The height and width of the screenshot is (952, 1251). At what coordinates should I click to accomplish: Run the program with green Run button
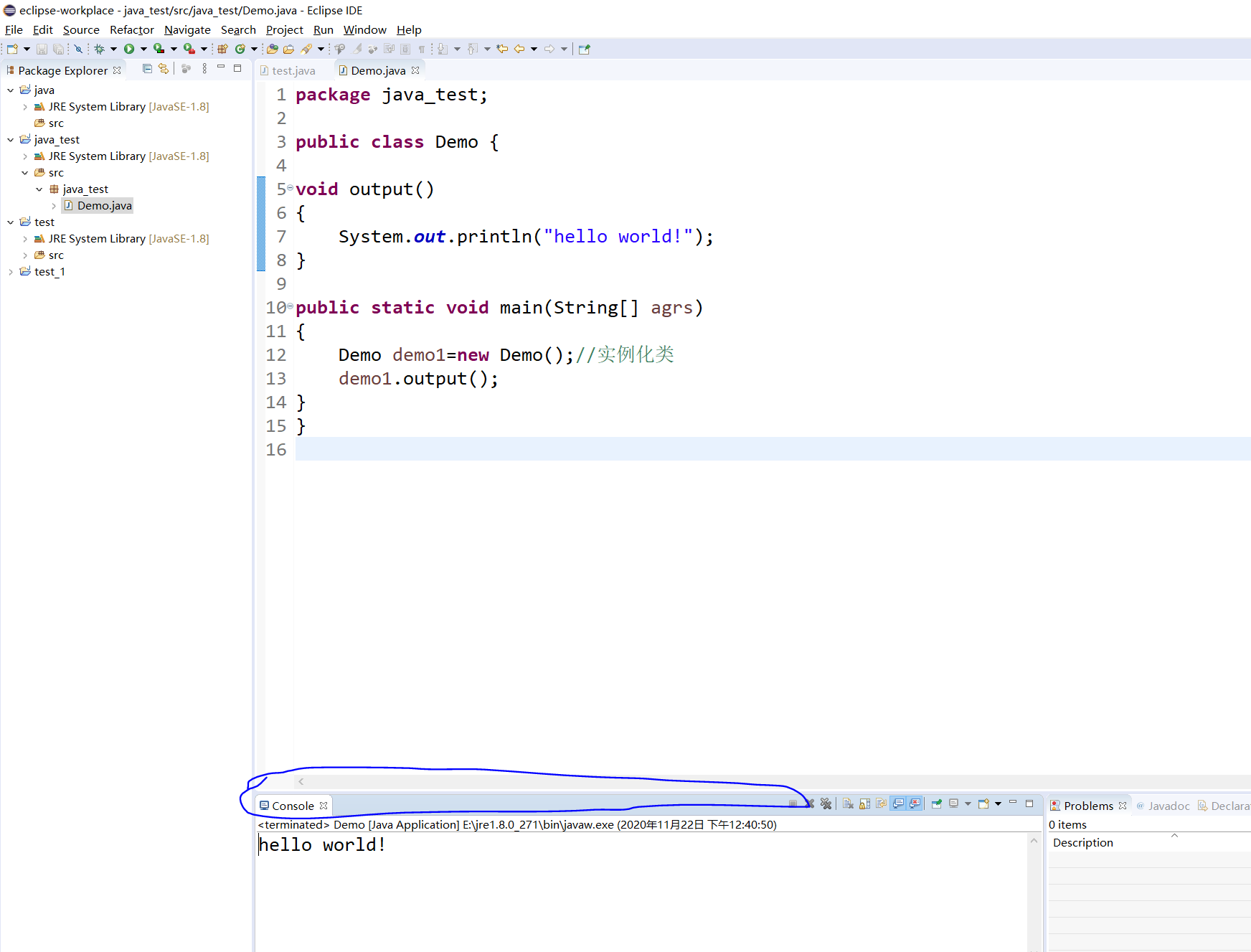point(129,49)
